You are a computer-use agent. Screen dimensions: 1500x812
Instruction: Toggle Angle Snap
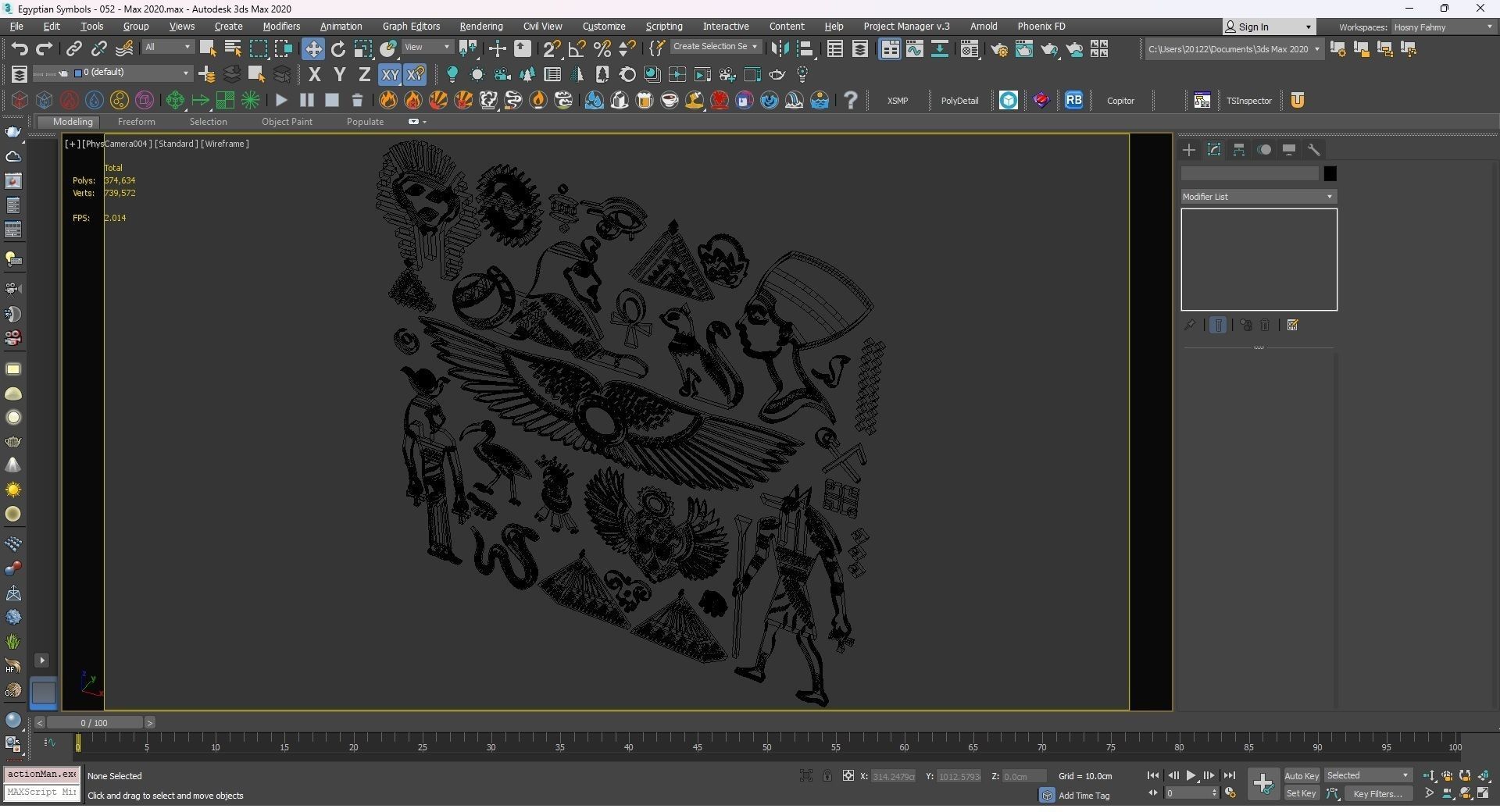click(577, 48)
